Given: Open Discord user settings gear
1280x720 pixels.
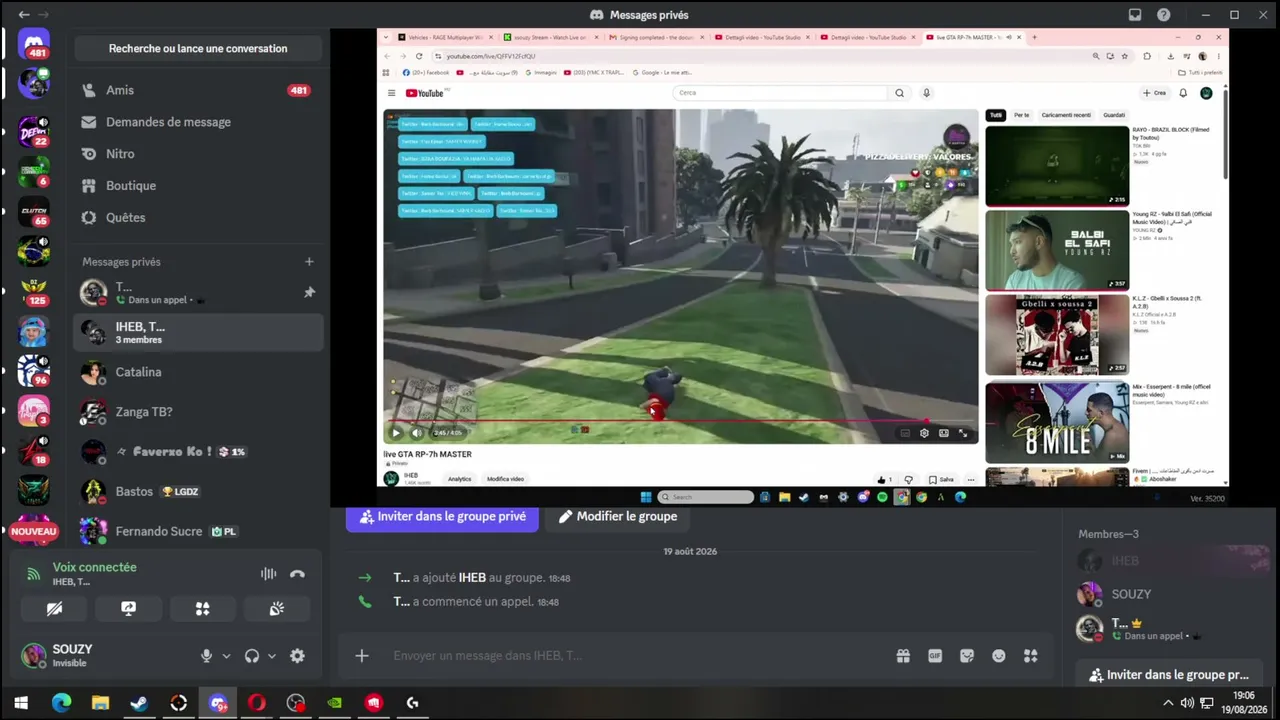Looking at the screenshot, I should (x=297, y=656).
